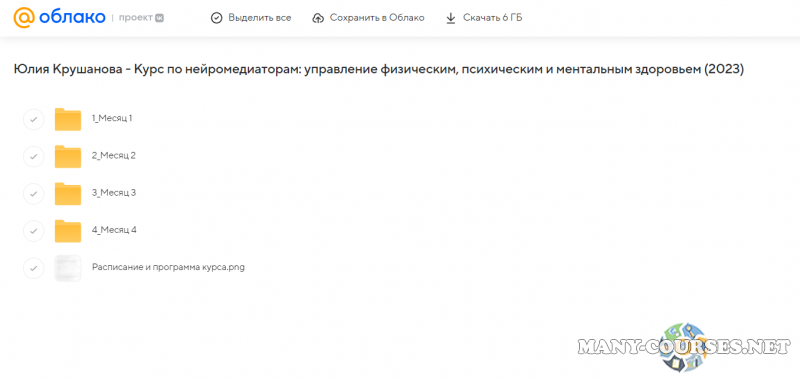Click the 3_Месяц 3 folder name
This screenshot has height=380, width=800.
point(114,193)
